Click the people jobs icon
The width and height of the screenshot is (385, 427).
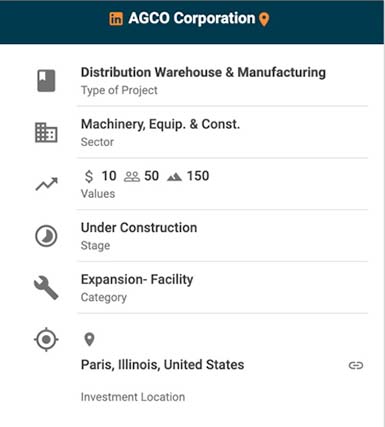click(x=132, y=176)
